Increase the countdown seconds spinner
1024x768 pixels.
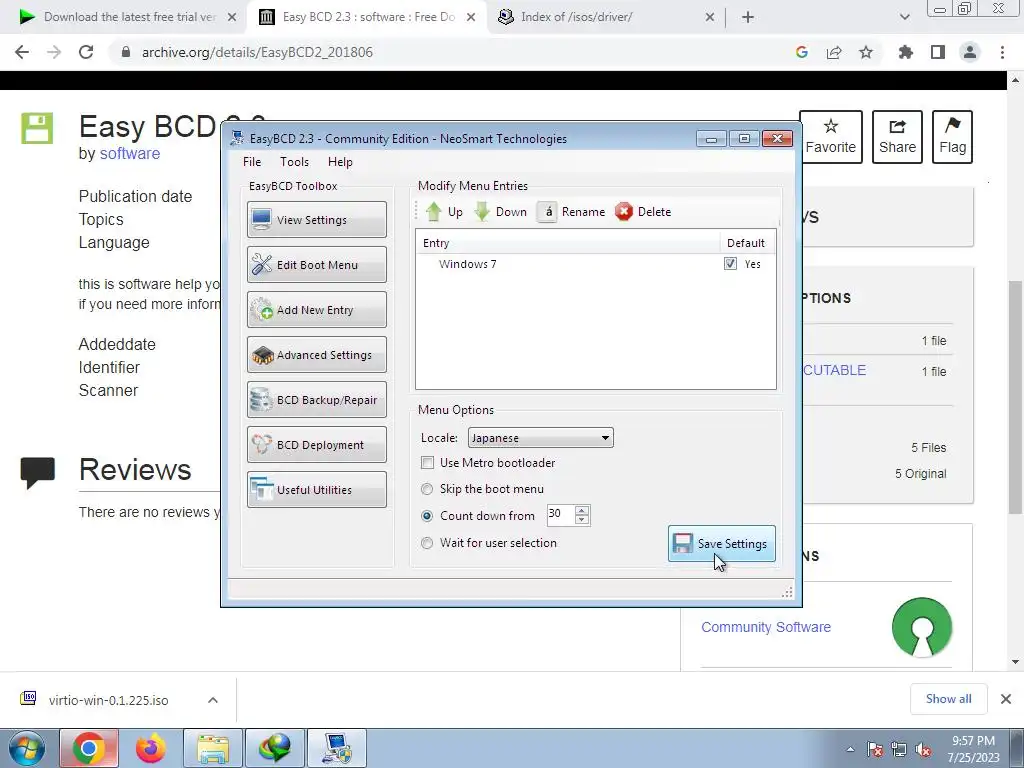[x=582, y=510]
